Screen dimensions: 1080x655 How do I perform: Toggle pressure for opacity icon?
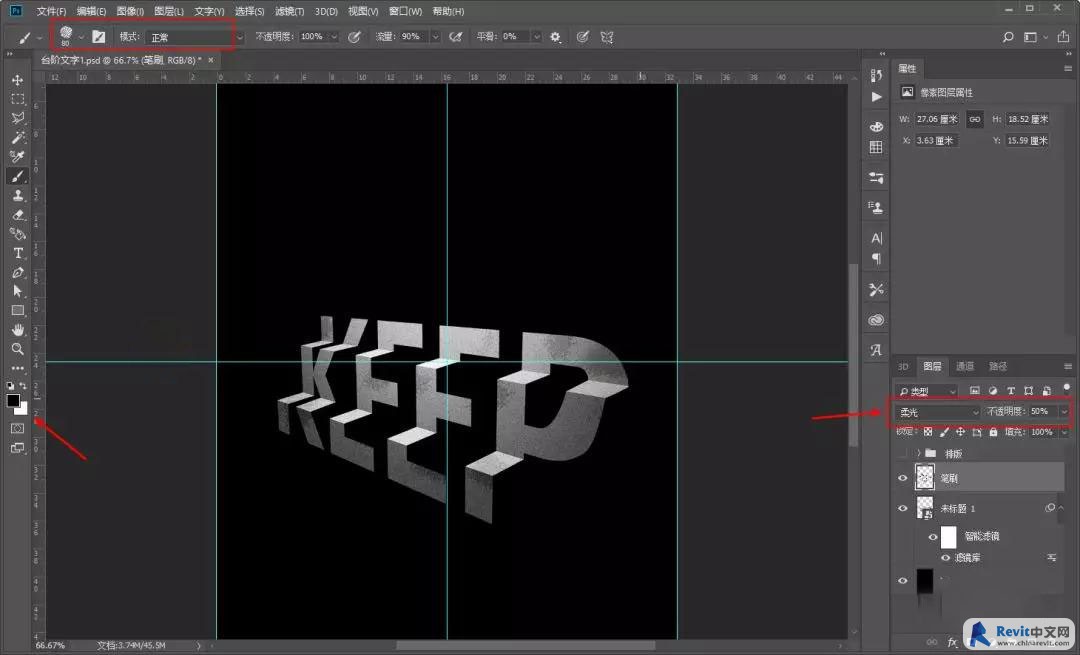coord(354,37)
